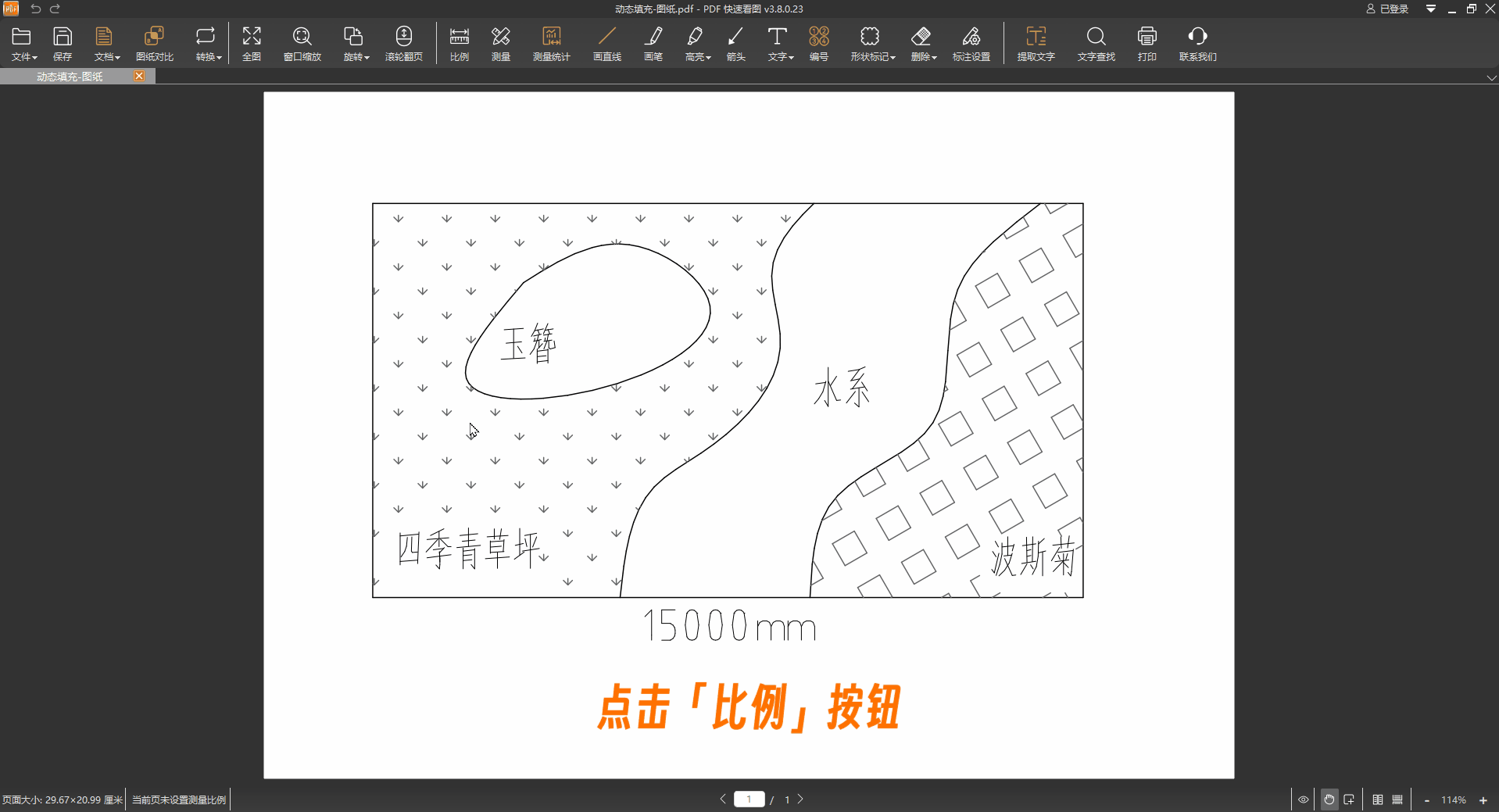Click the undo arrow in title bar

pos(35,9)
